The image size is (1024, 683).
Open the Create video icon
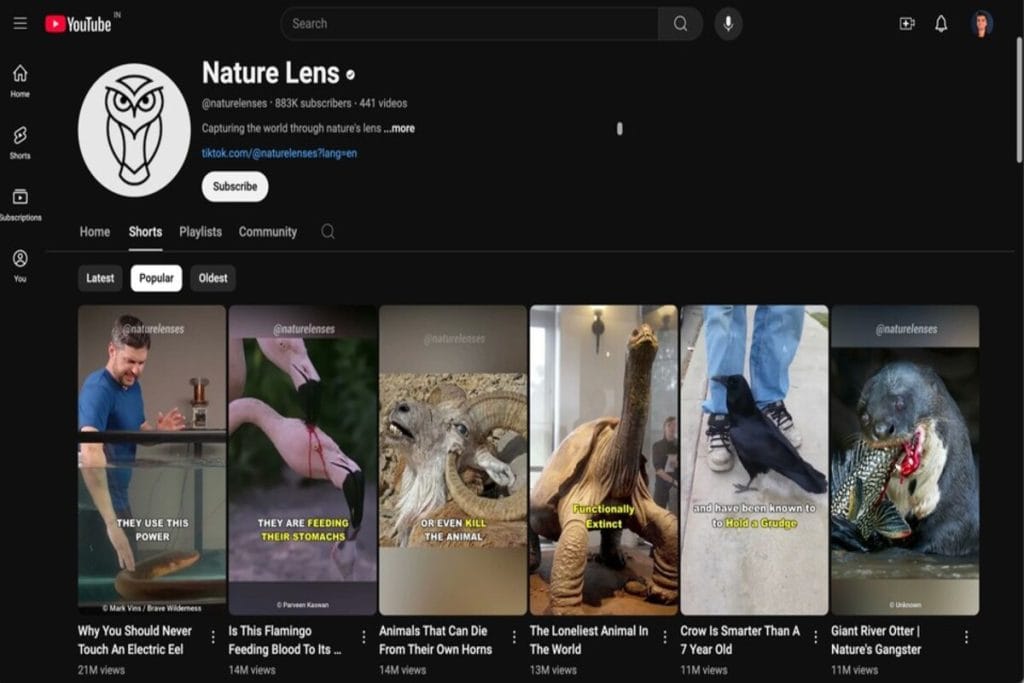coord(906,24)
